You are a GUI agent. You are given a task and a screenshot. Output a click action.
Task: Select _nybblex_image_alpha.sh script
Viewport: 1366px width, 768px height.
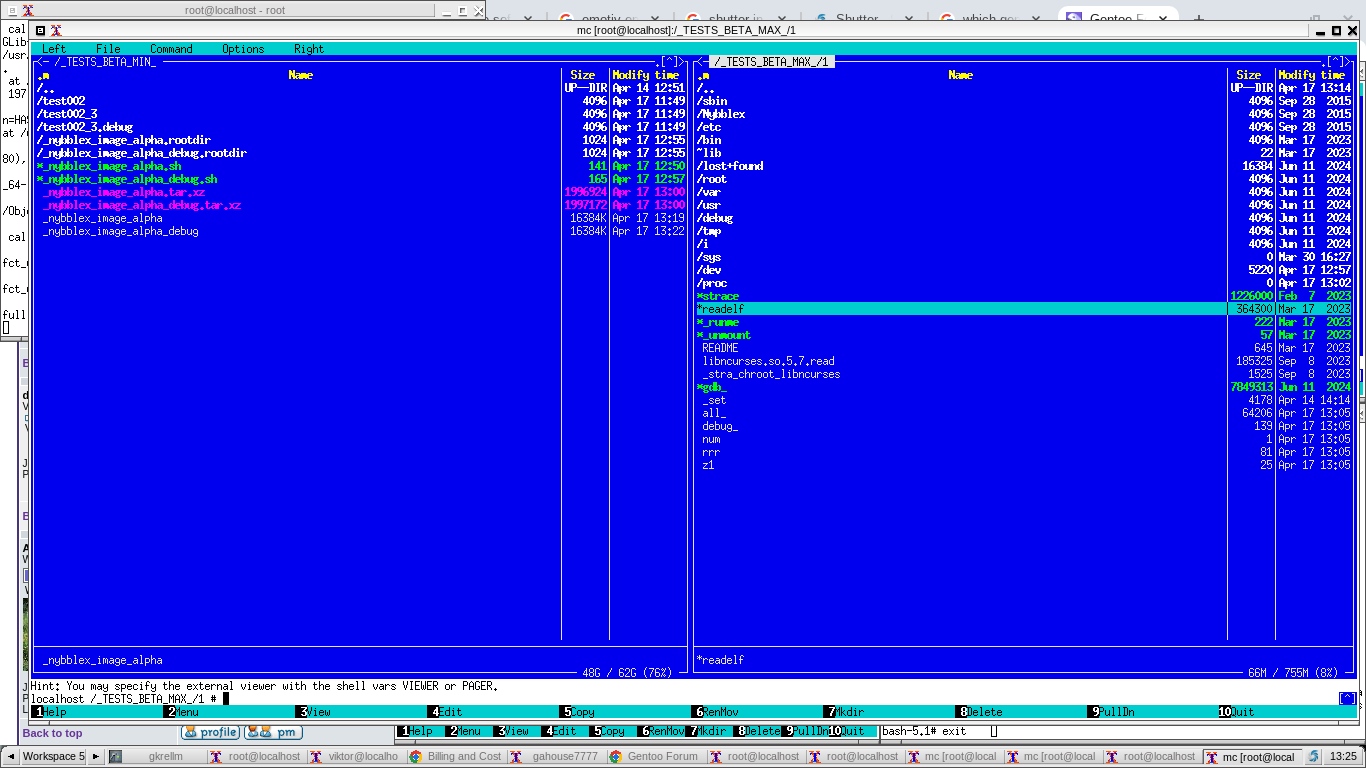click(x=360, y=166)
